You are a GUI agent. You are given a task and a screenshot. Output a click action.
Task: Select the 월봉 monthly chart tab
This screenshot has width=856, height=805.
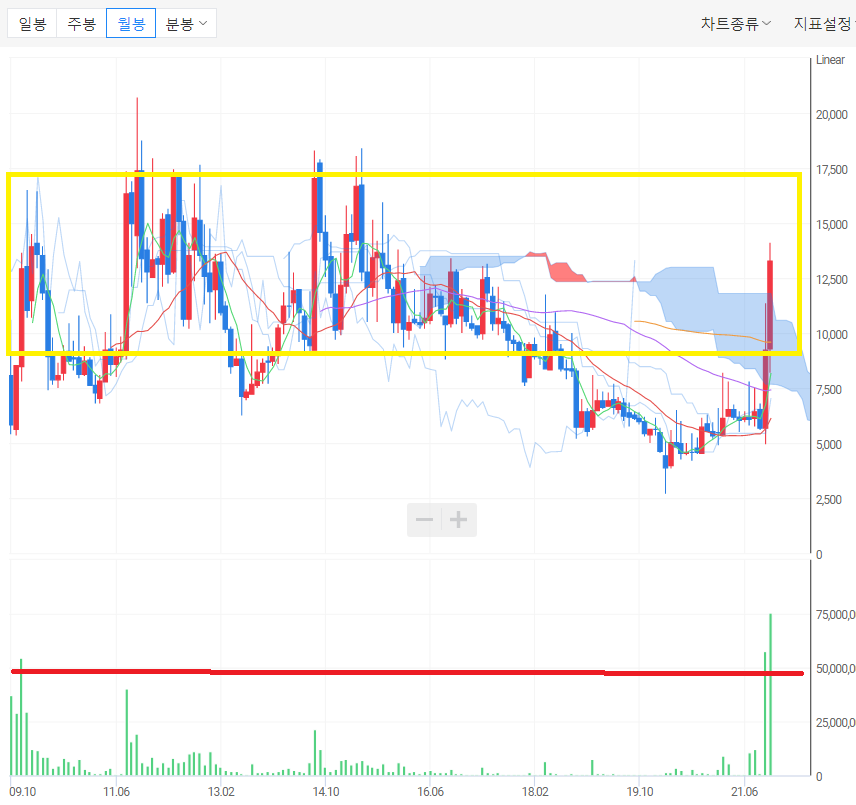click(x=131, y=23)
